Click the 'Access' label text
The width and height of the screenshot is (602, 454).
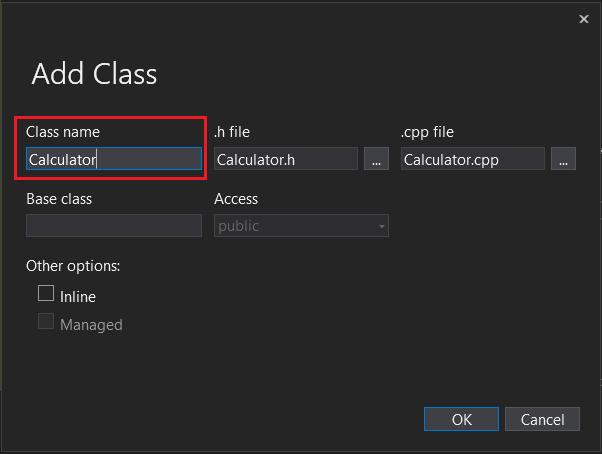coord(236,199)
